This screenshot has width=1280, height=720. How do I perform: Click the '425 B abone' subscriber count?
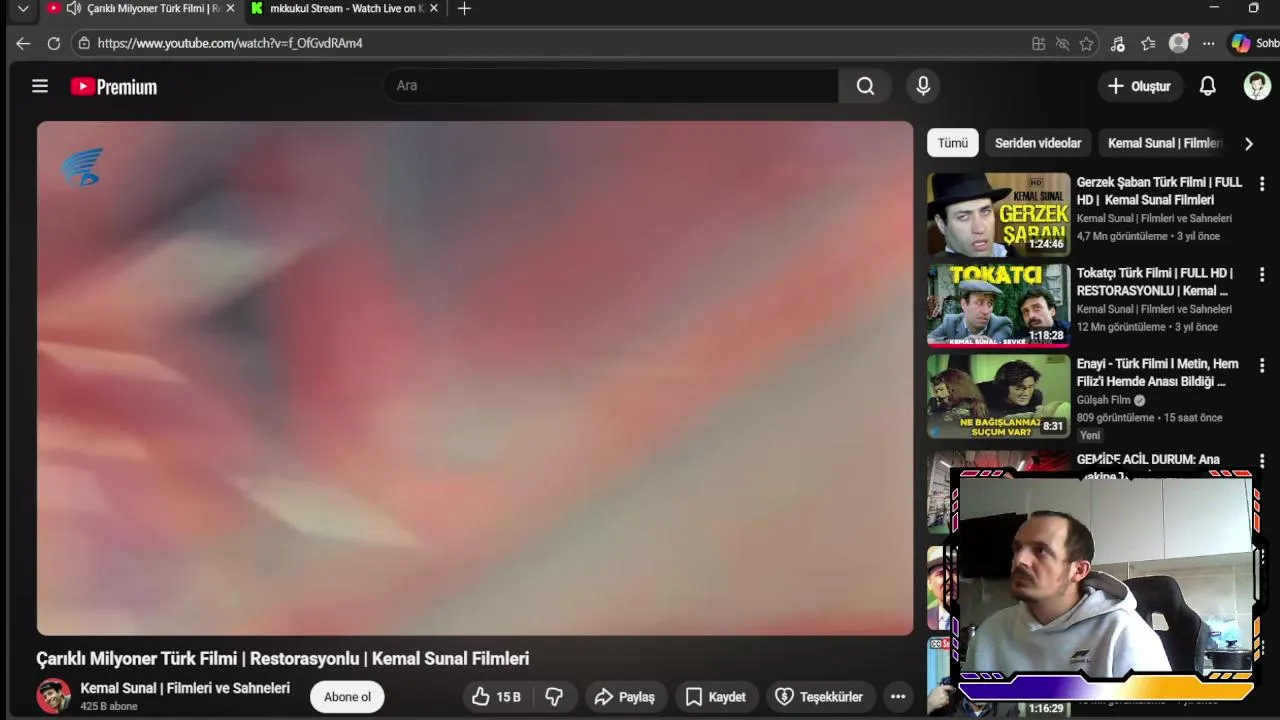[x=109, y=706]
